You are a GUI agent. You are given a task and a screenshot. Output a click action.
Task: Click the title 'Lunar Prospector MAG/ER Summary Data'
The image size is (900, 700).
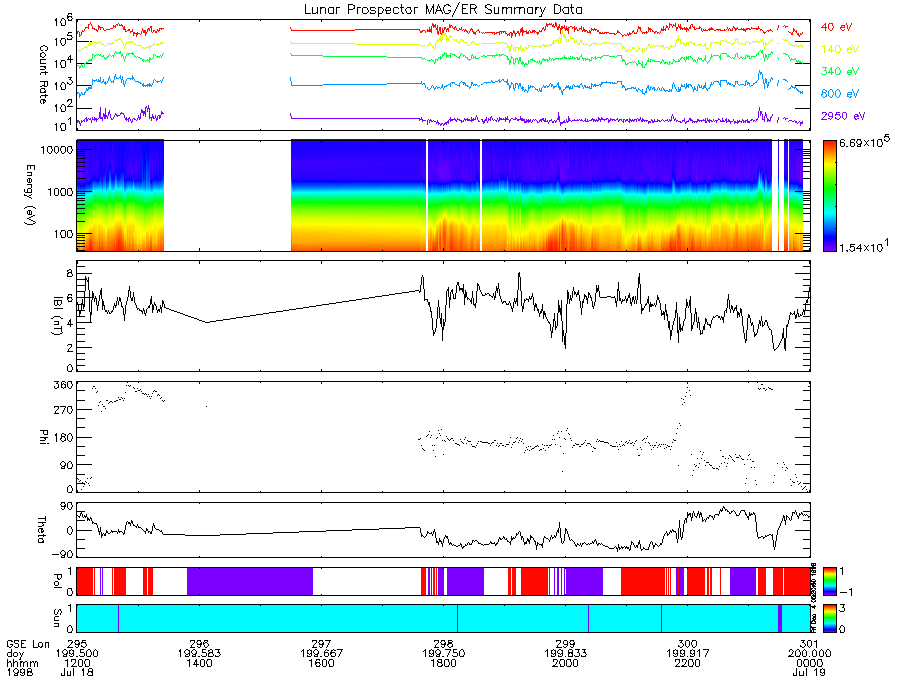[x=443, y=10]
